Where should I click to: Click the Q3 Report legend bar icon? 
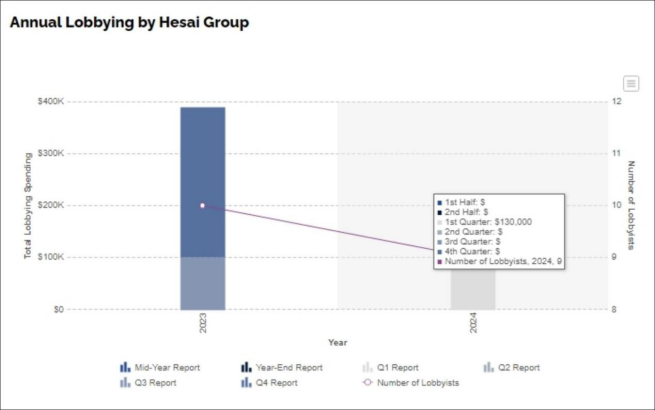click(x=125, y=382)
